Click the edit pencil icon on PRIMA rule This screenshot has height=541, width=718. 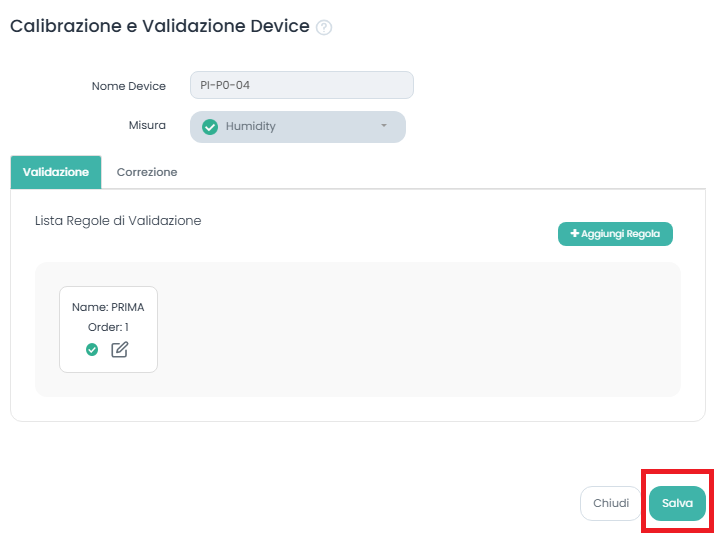point(120,349)
